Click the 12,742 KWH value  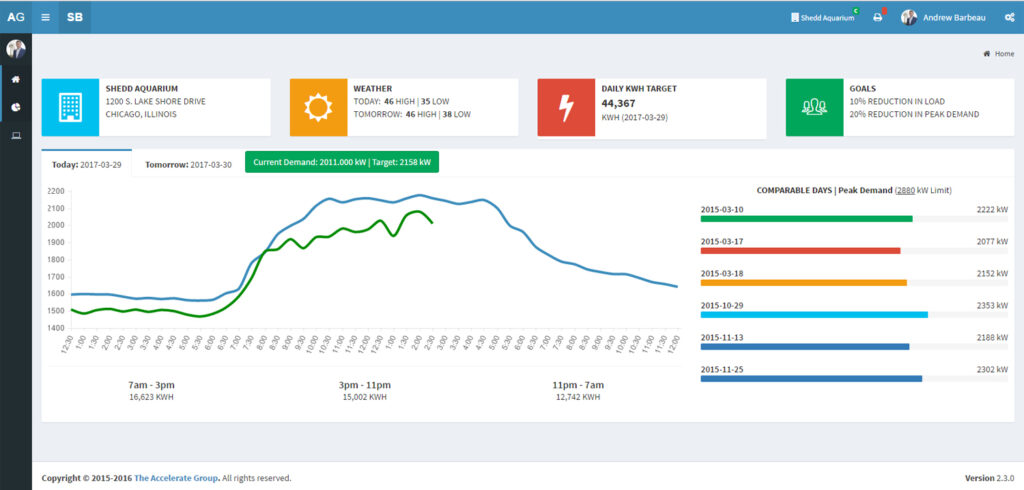pyautogui.click(x=578, y=397)
